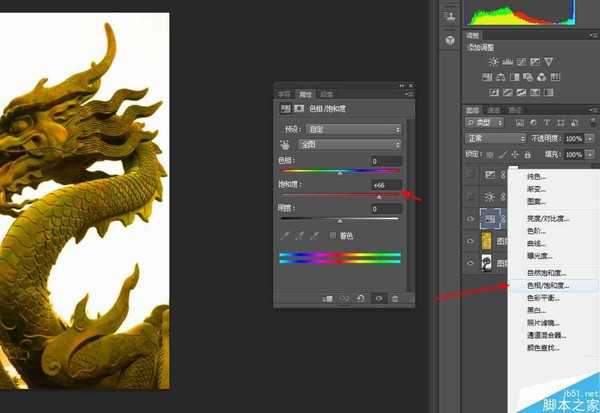This screenshot has width=600, height=413.
Task: Reset adjustment with the circular arrow icon
Action: pyautogui.click(x=360, y=298)
